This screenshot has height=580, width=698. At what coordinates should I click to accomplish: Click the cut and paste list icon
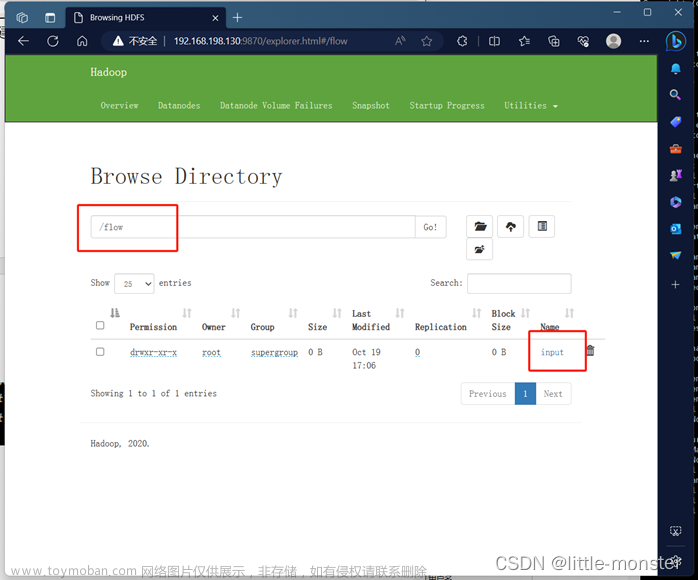point(542,227)
